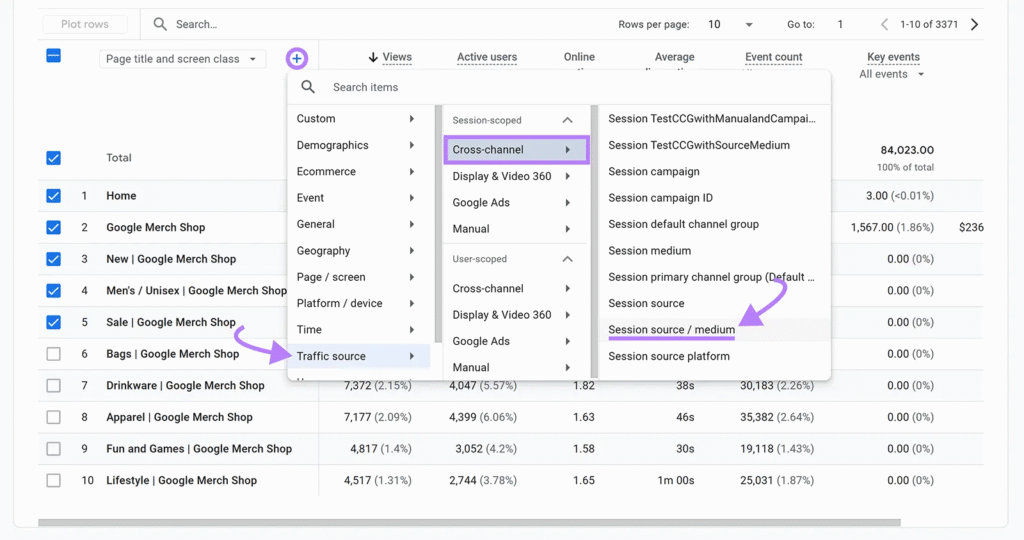Check the Drinkware row checkbox
The image size is (1024, 540).
pyautogui.click(x=54, y=385)
